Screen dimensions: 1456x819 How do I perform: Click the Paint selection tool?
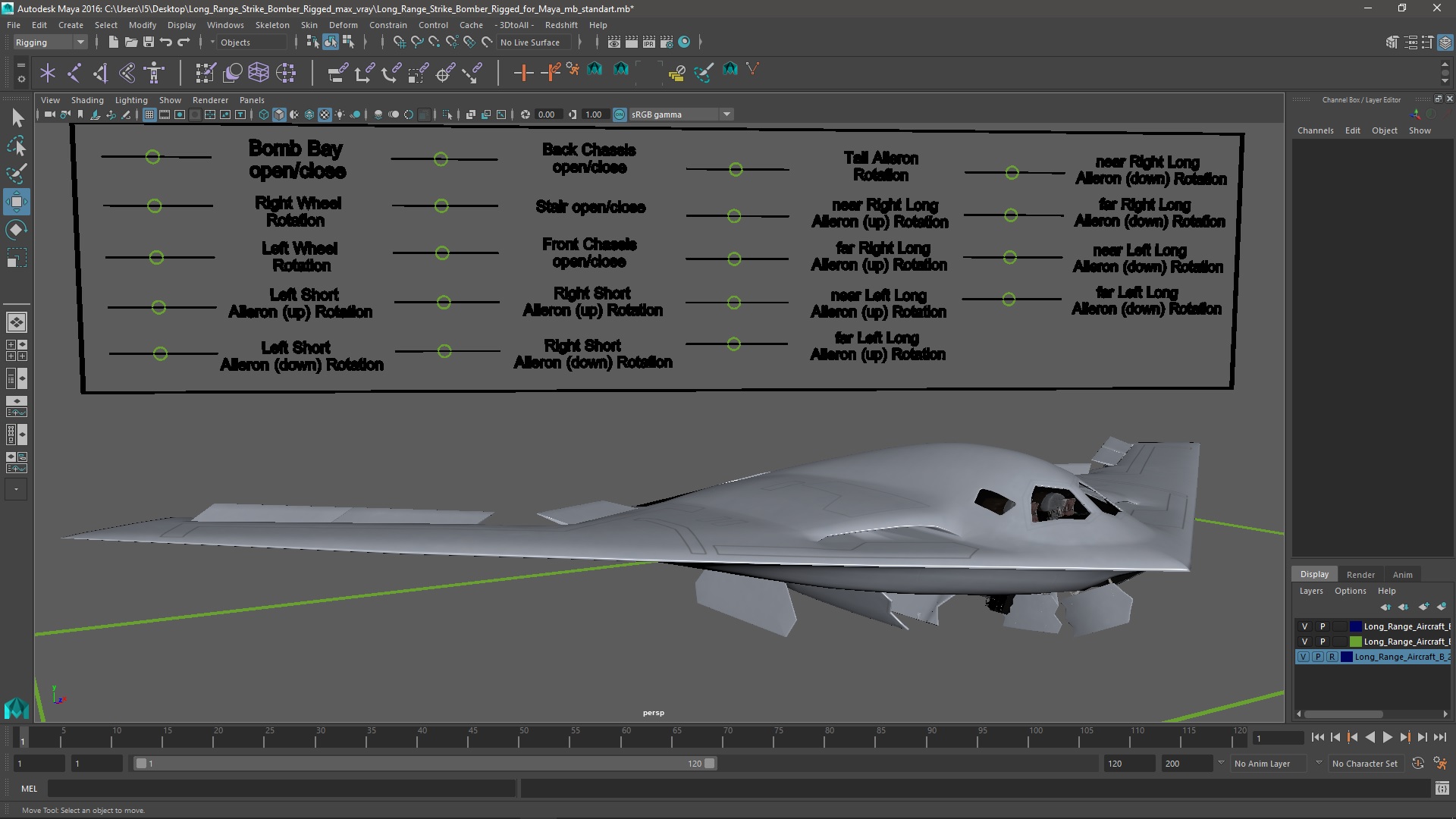point(16,174)
